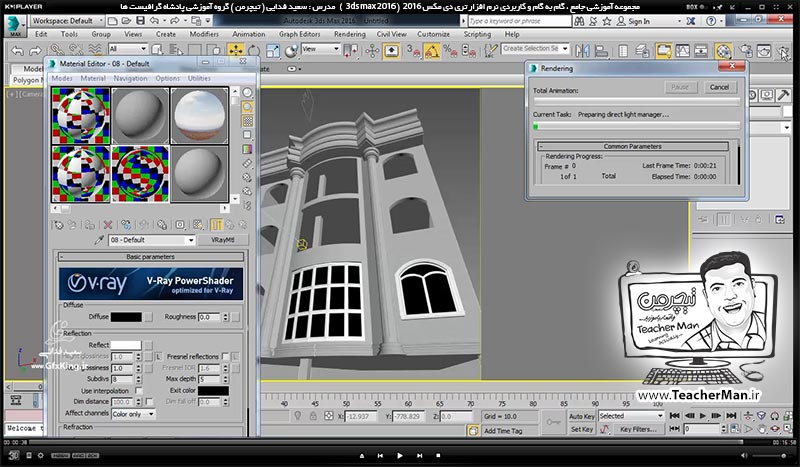Enable the Use interpolation checkbox
Screen dimensions: 800x467
click(138, 390)
